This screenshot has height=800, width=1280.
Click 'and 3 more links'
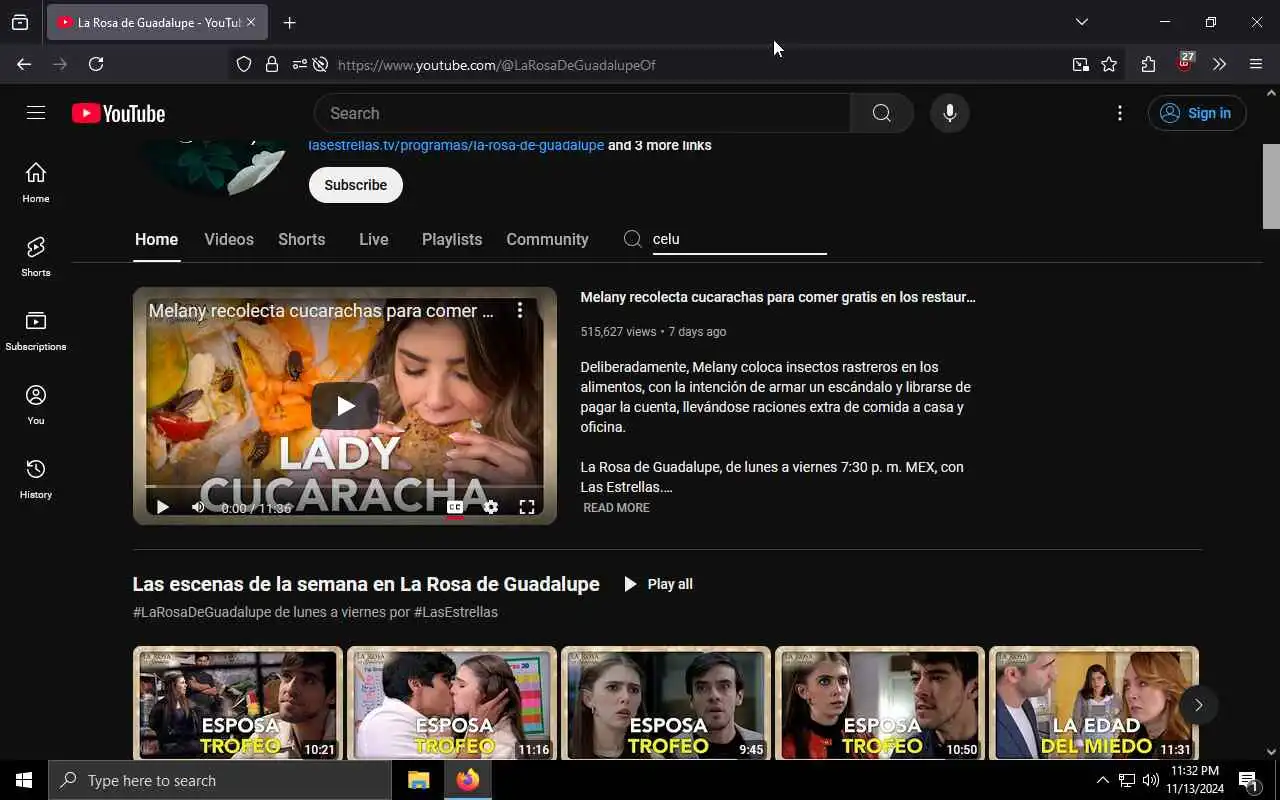(x=660, y=145)
